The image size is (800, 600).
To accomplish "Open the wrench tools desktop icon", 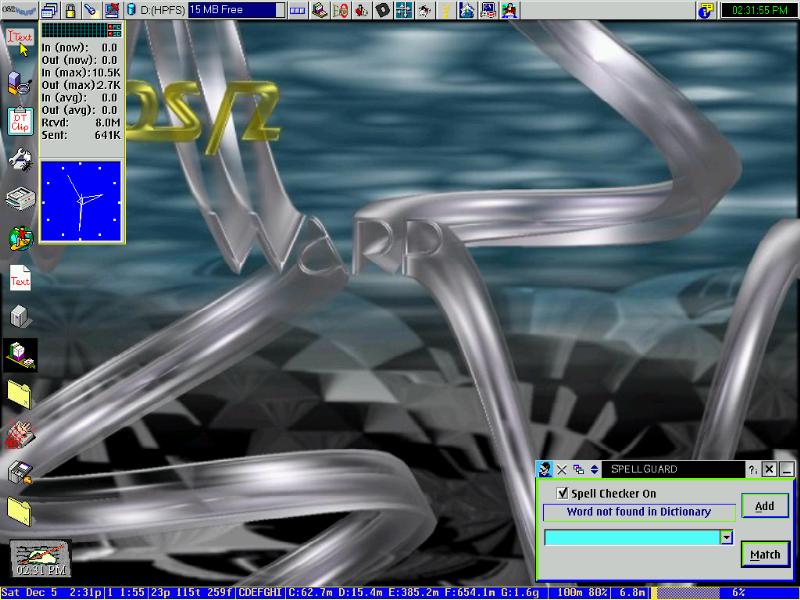I will [20, 160].
